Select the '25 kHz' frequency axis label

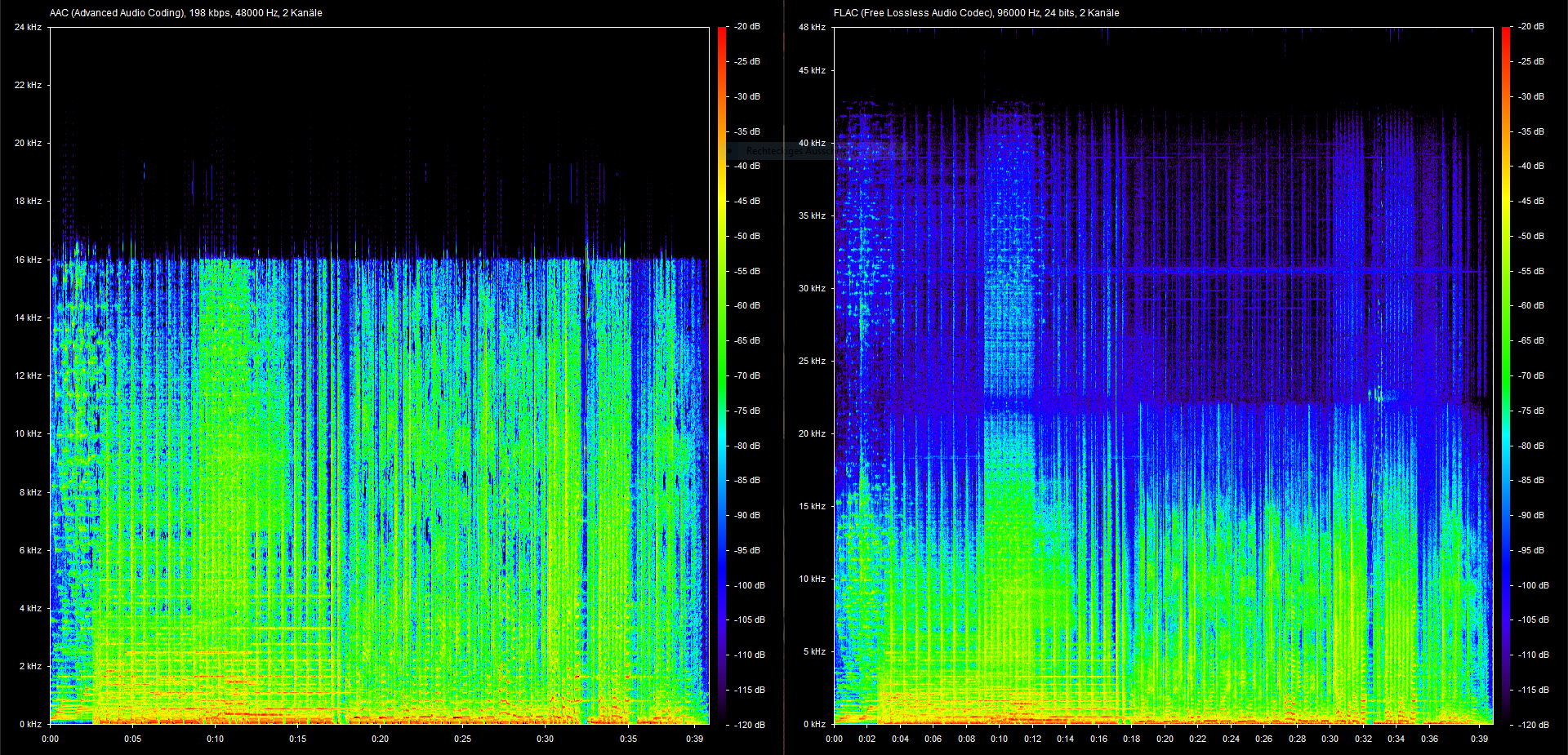[x=812, y=361]
